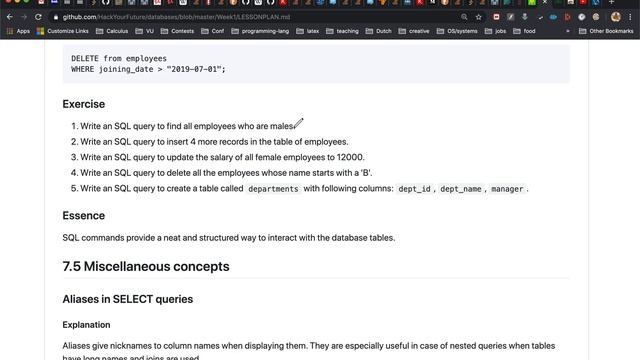The image size is (640, 360).
Task: Bookmark this page with the star icon
Action: point(478,17)
